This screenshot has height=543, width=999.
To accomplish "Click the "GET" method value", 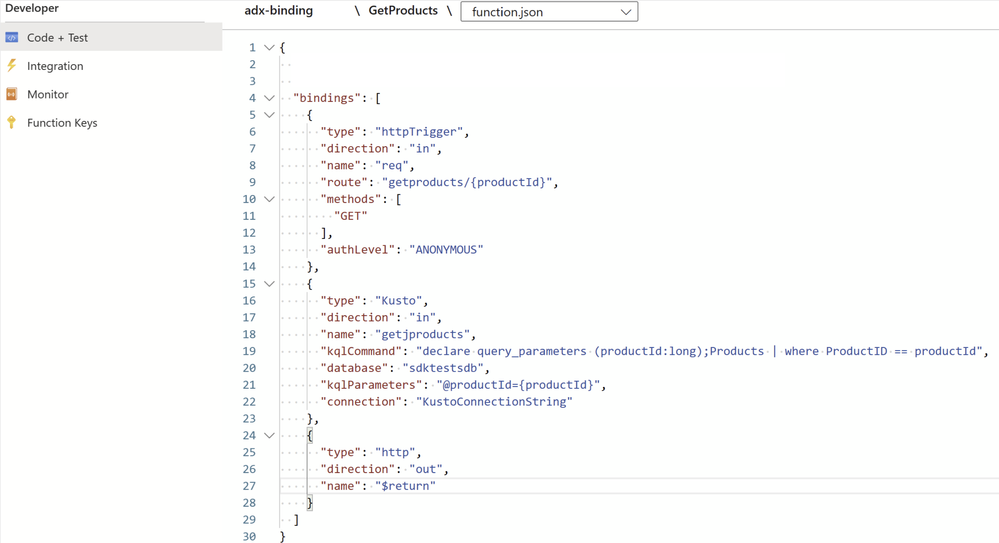I will pos(351,216).
